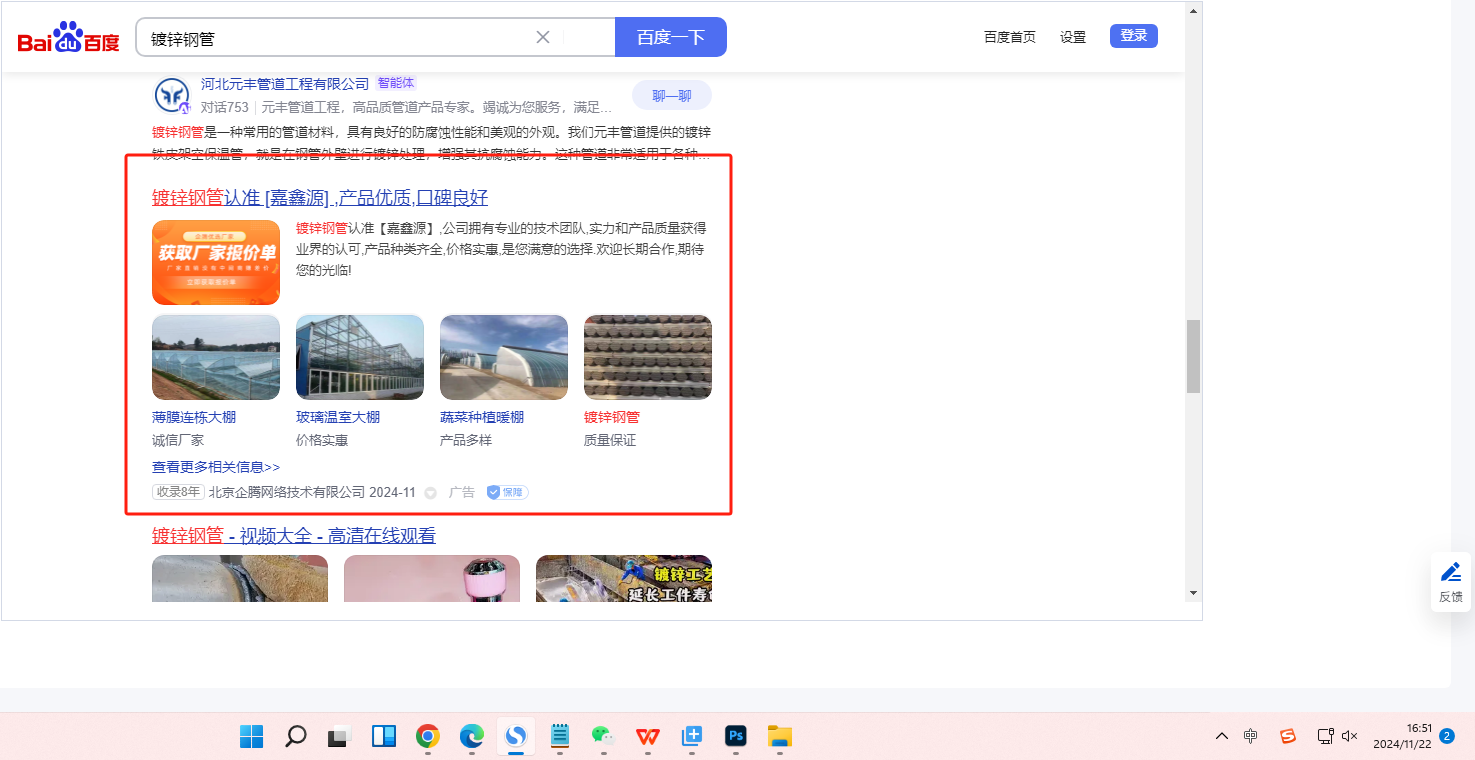1475x760 pixels.
Task: Click the 镀锌工艺 video thumbnail
Action: [624, 578]
